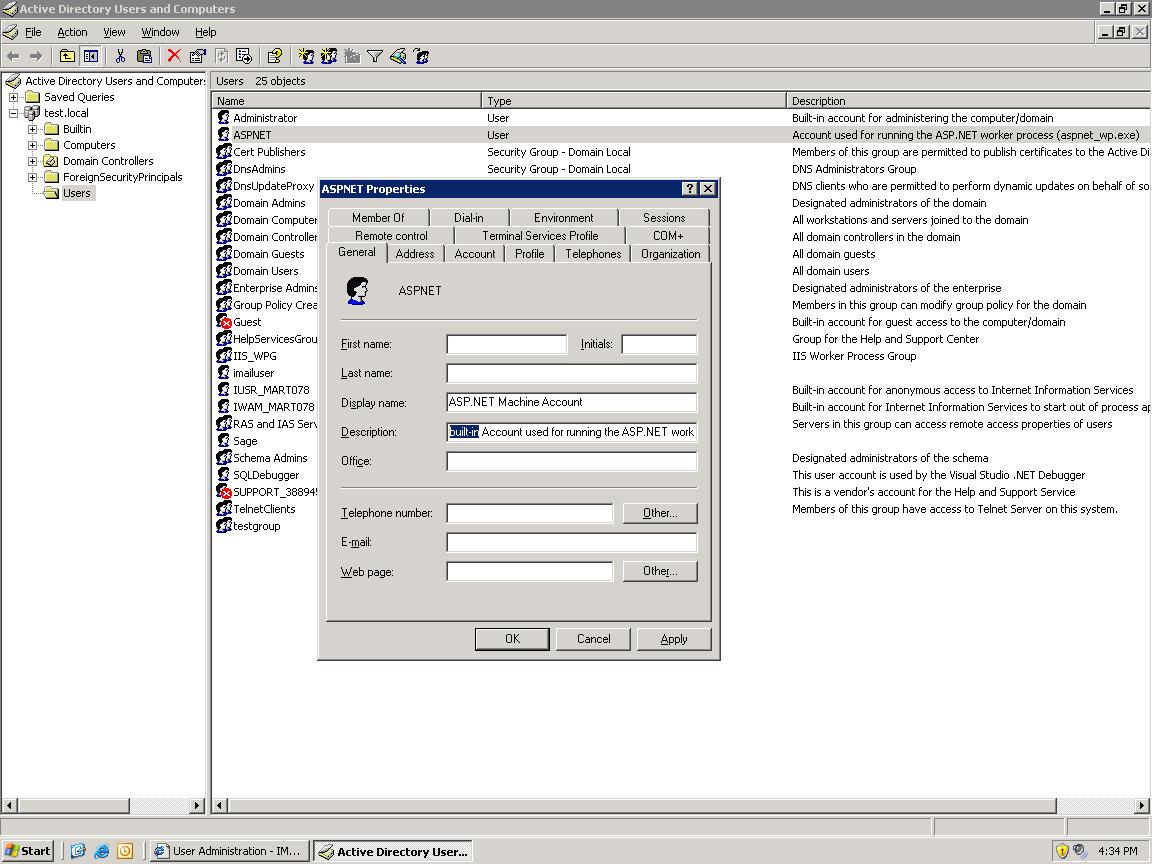This screenshot has width=1152, height=864.
Task: Expand the Saved Queries node
Action: [13, 97]
